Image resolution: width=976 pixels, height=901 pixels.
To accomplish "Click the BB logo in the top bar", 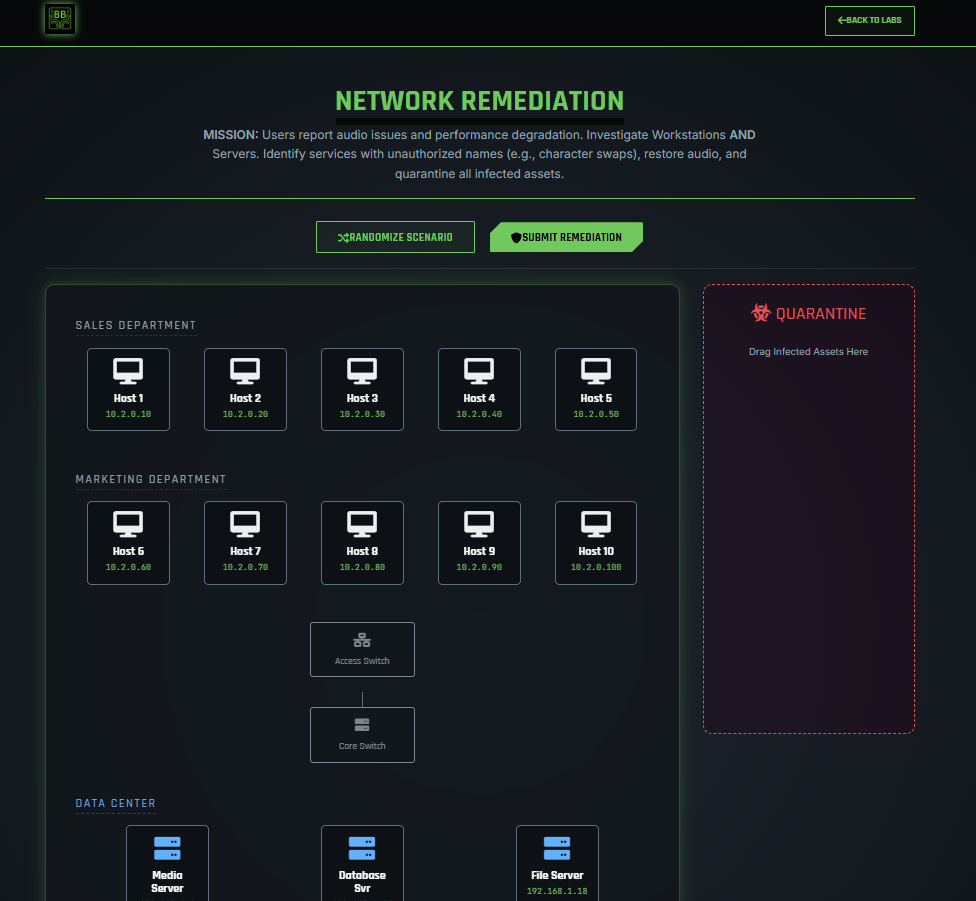I will coord(59,20).
